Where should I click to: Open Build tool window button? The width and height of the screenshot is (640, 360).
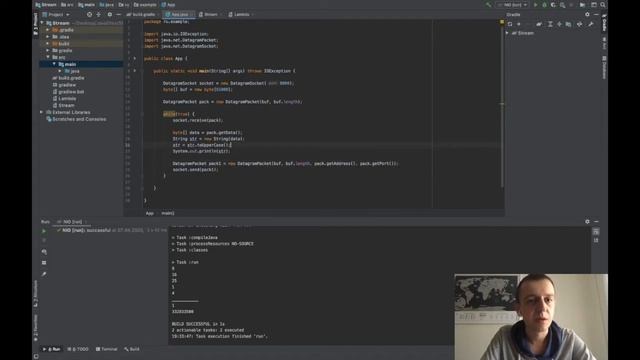click(132, 349)
